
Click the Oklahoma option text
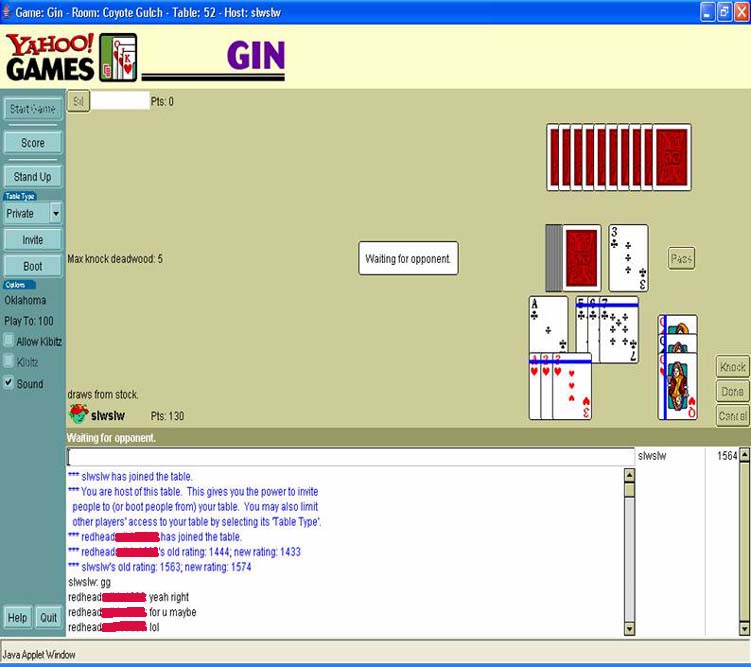(25, 300)
